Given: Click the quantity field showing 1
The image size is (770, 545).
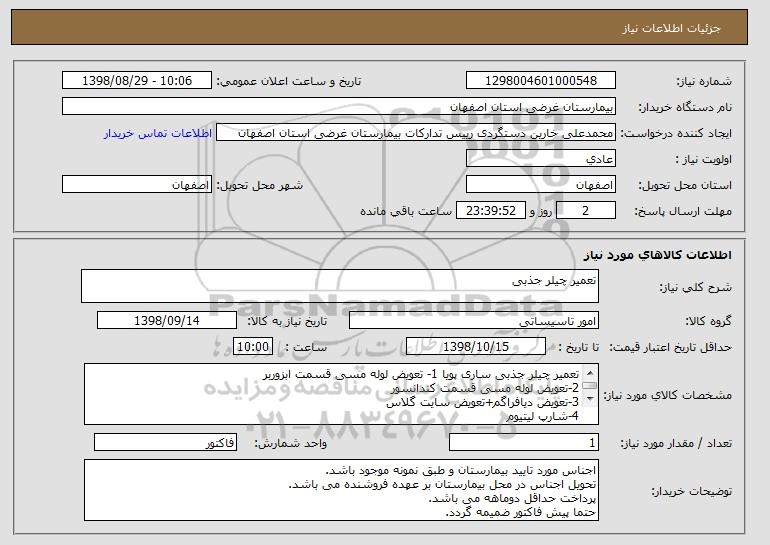Looking at the screenshot, I should tap(524, 443).
